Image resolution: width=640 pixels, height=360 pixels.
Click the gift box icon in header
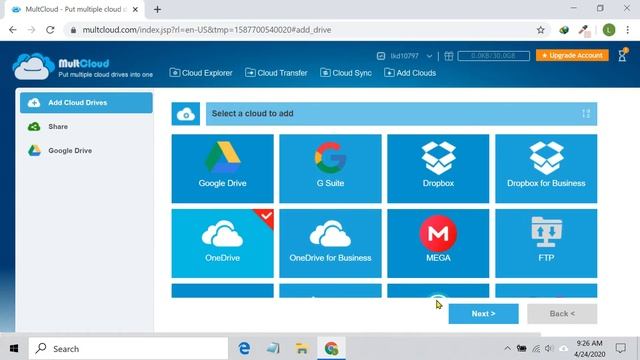tap(449, 56)
